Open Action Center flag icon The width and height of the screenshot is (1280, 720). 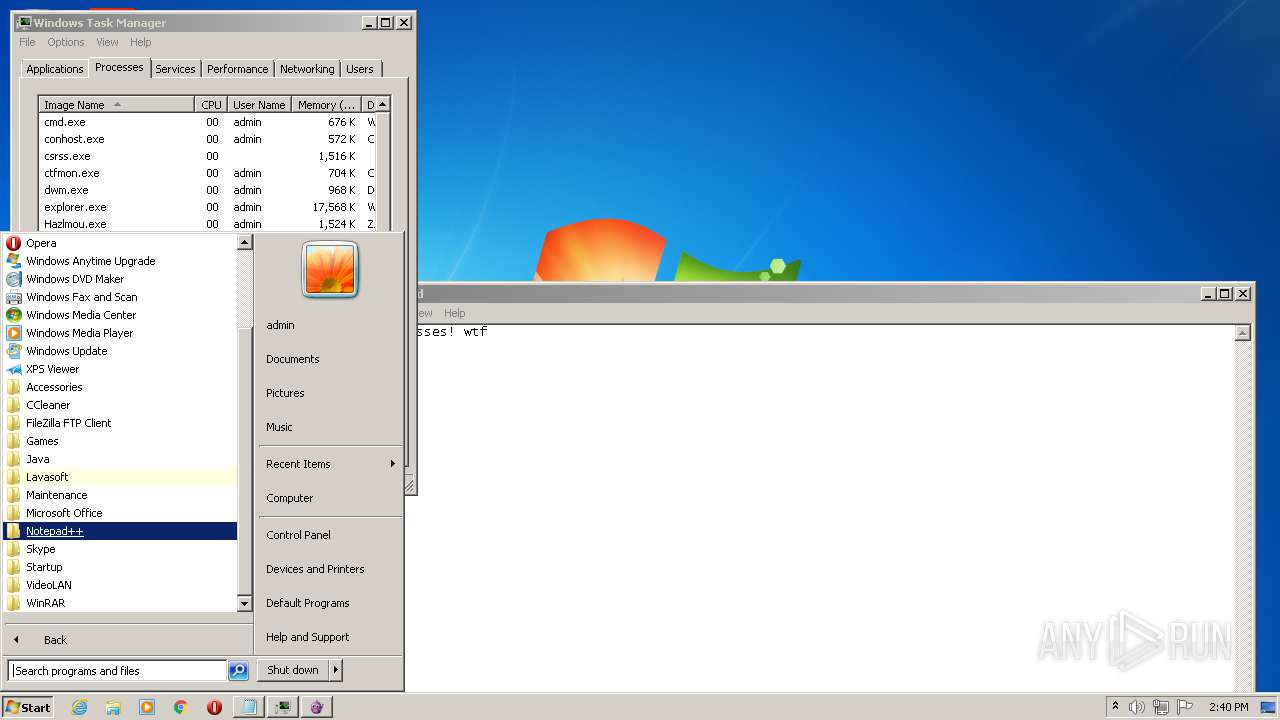1186,707
